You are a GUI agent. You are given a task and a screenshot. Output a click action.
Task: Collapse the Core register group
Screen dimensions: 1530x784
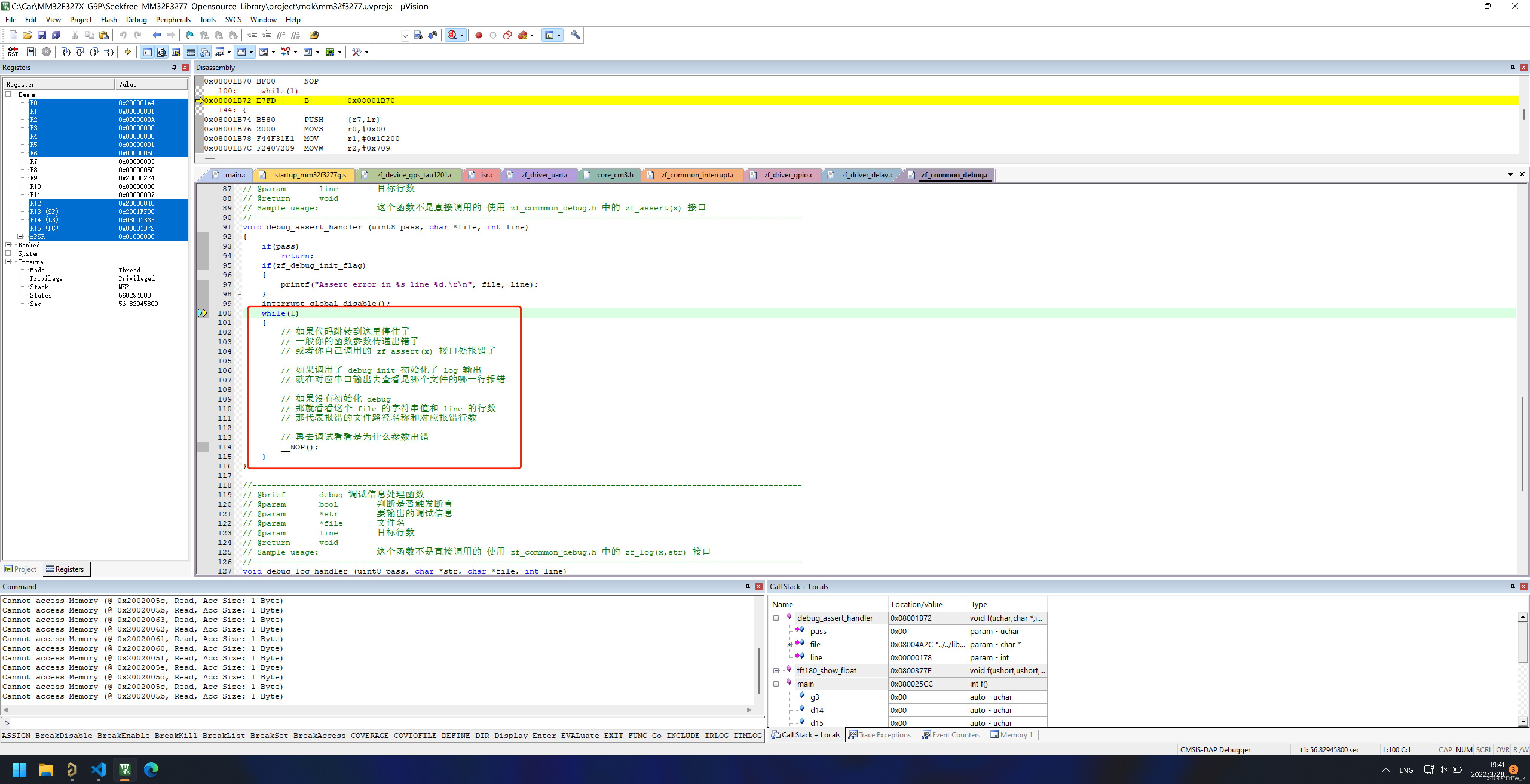8,94
